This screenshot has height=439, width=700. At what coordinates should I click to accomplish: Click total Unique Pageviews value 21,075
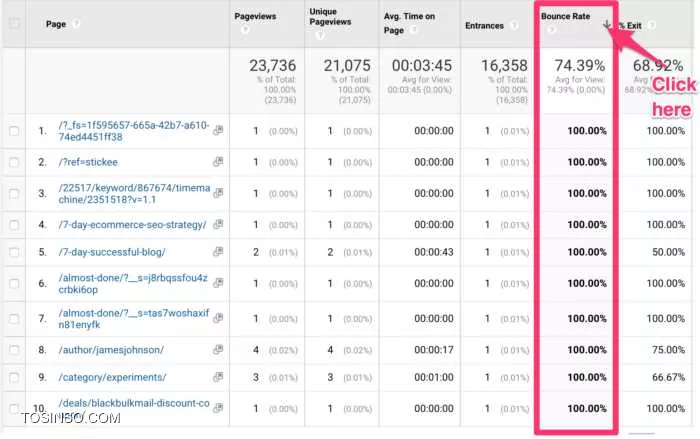[x=347, y=66]
